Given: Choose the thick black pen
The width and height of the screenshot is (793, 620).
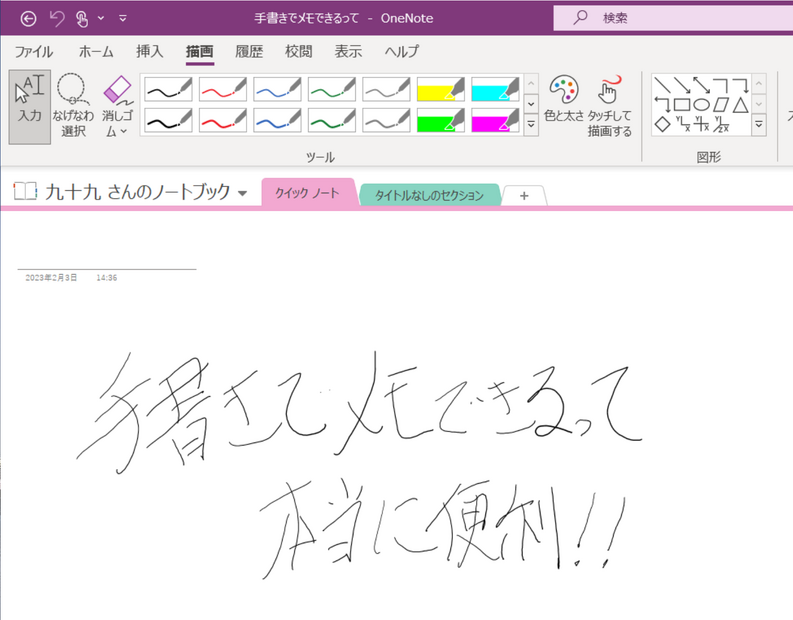Looking at the screenshot, I should [x=169, y=120].
